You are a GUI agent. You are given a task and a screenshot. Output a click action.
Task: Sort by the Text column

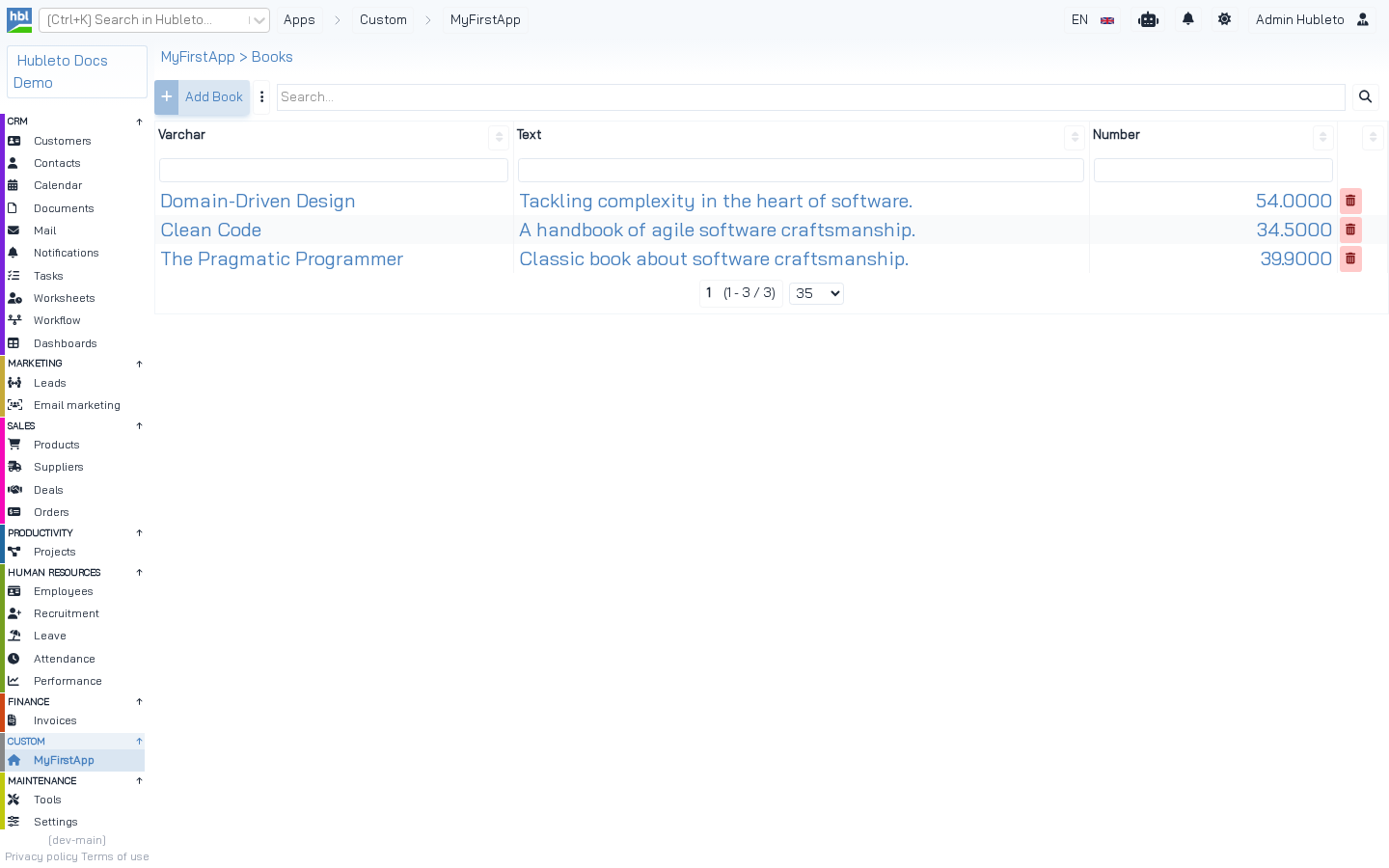coord(1075,137)
